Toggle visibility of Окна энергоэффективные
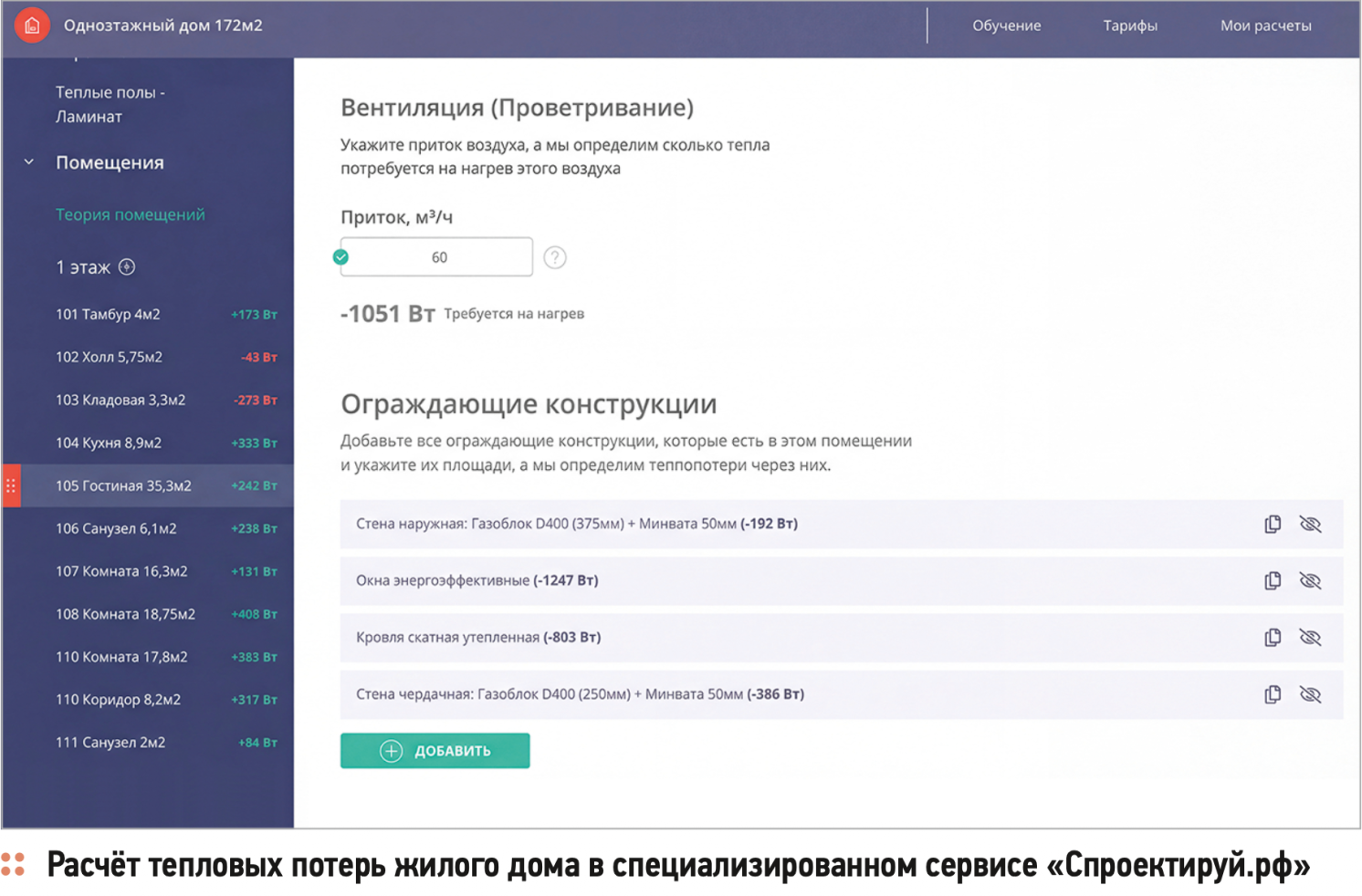 [1310, 581]
